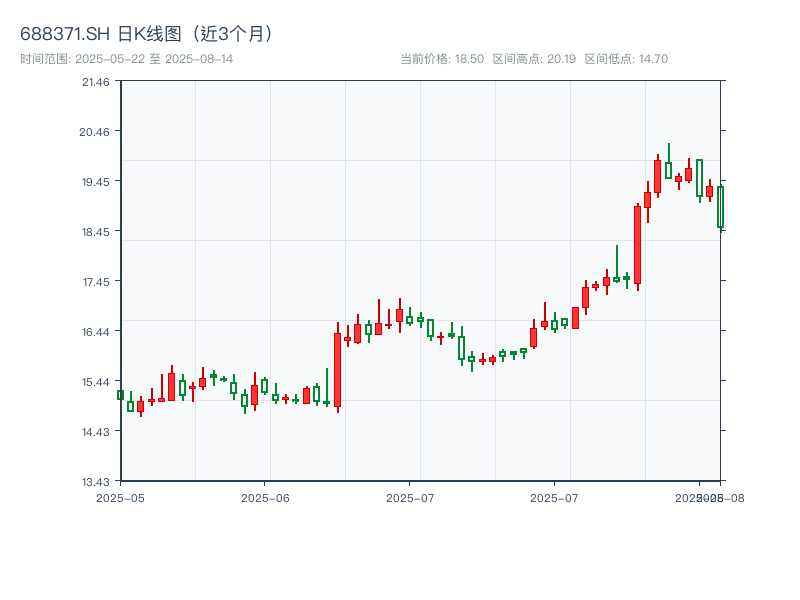Click the 18.45 y-axis label
The height and width of the screenshot is (600, 800).
(95, 231)
